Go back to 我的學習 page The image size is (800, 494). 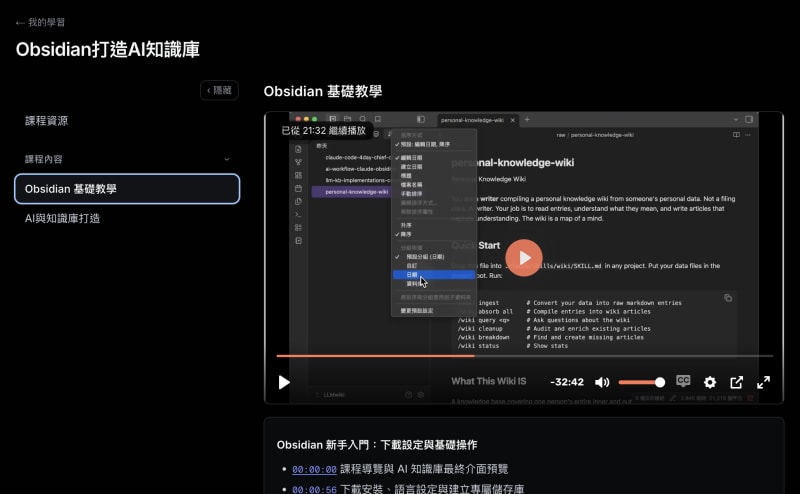(x=40, y=22)
